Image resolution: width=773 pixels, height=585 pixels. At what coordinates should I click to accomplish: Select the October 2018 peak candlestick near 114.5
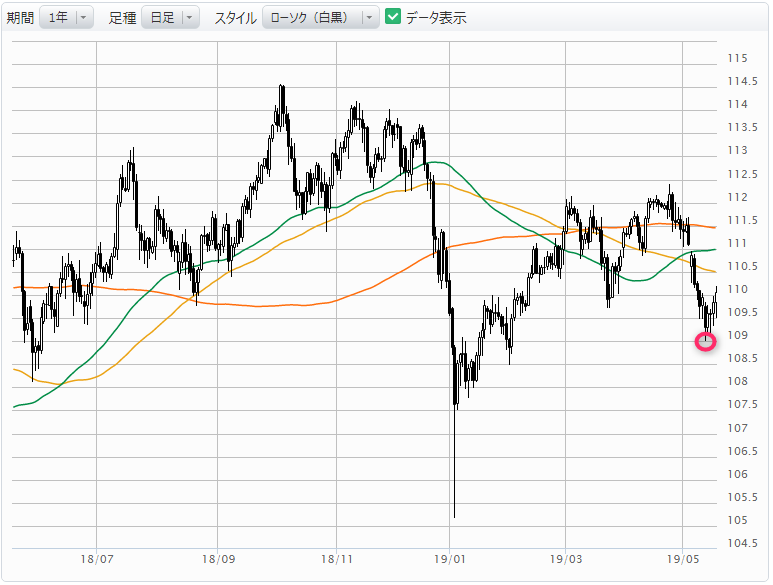(x=281, y=106)
